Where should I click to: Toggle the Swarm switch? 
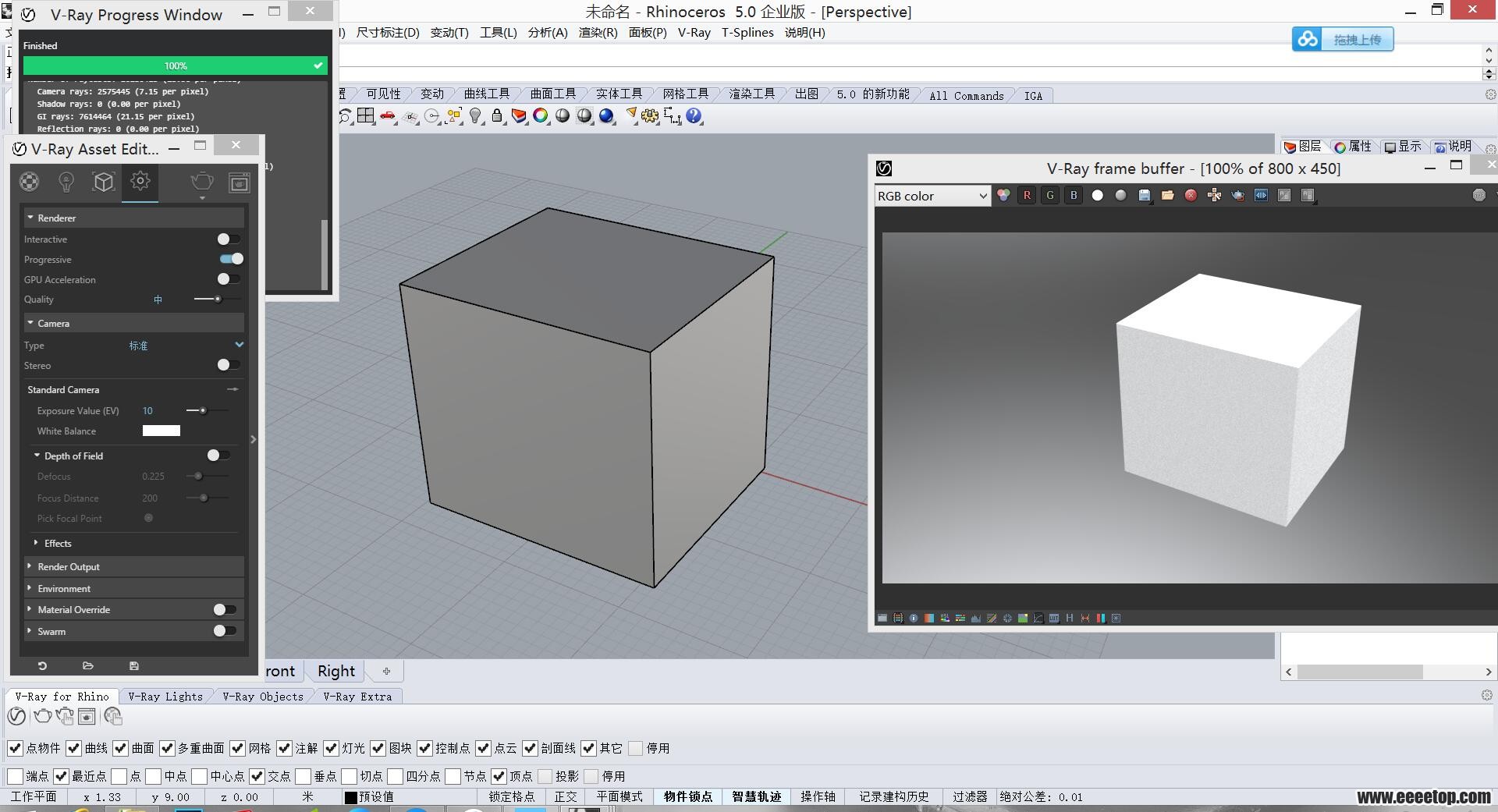click(x=225, y=630)
